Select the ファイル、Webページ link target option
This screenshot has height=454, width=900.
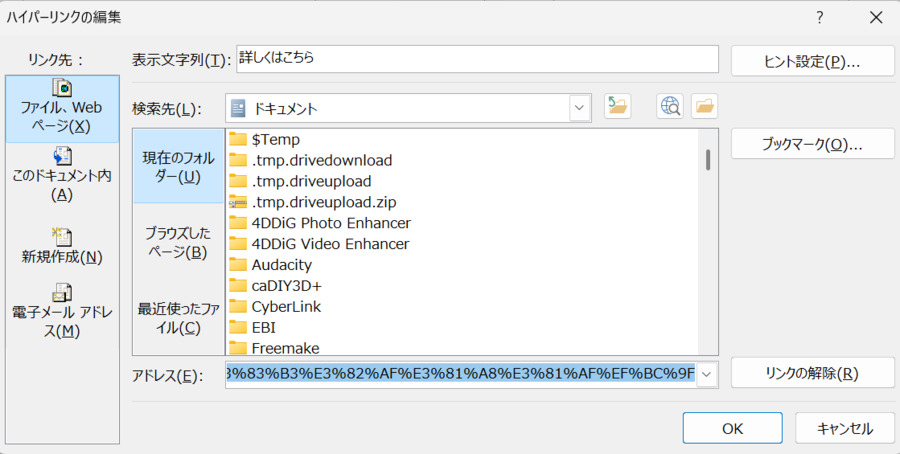tap(62, 109)
